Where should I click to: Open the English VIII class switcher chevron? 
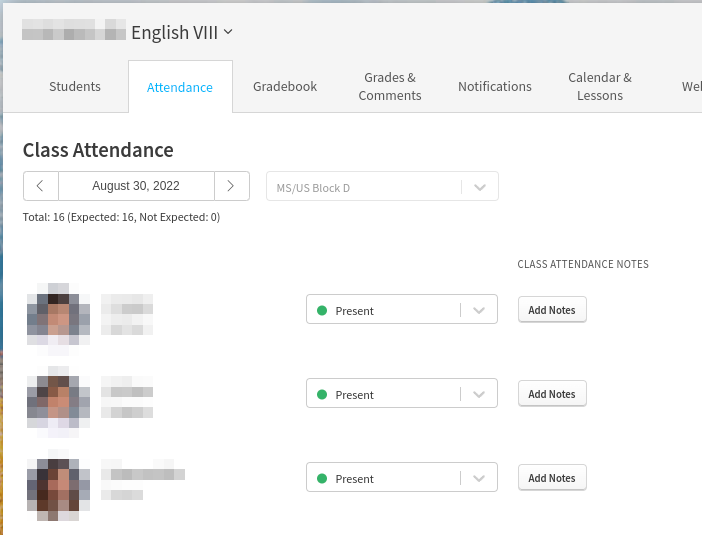[228, 32]
